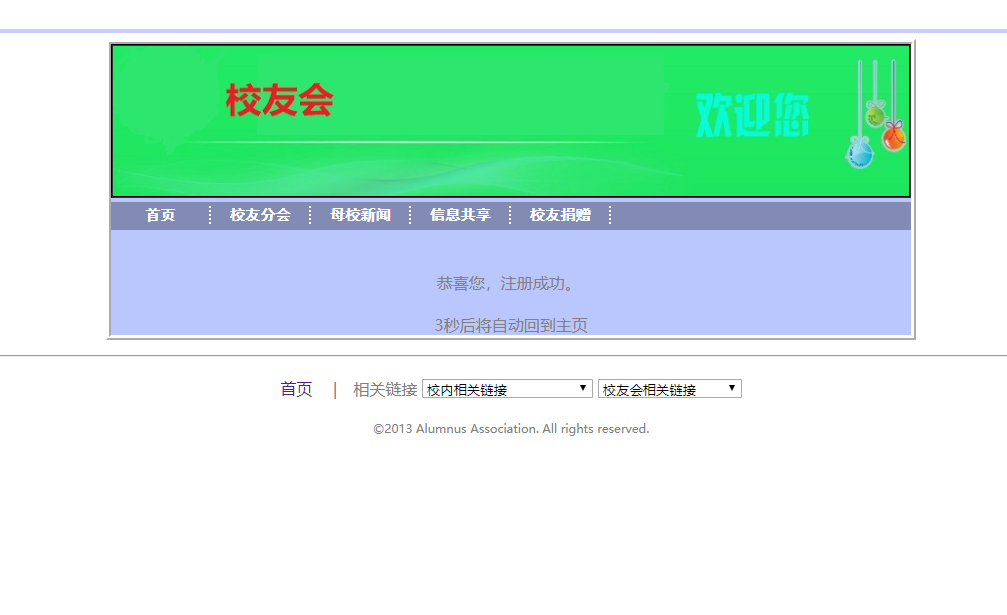1007x615 pixels.
Task: Navigate to 校友捐赠 from the menu bar
Action: click(560, 213)
